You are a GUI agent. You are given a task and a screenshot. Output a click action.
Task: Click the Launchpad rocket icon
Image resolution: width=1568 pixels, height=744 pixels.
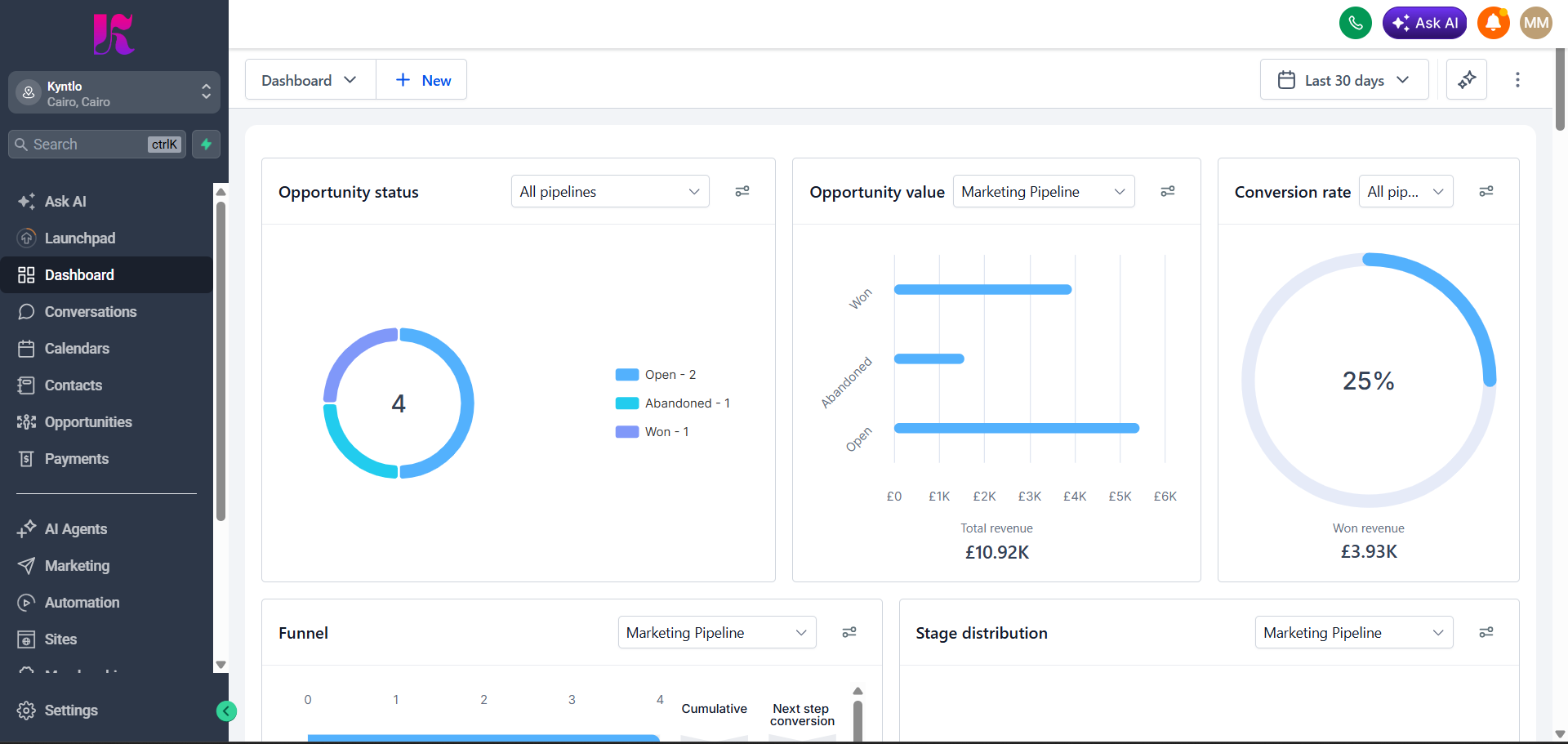pos(26,238)
